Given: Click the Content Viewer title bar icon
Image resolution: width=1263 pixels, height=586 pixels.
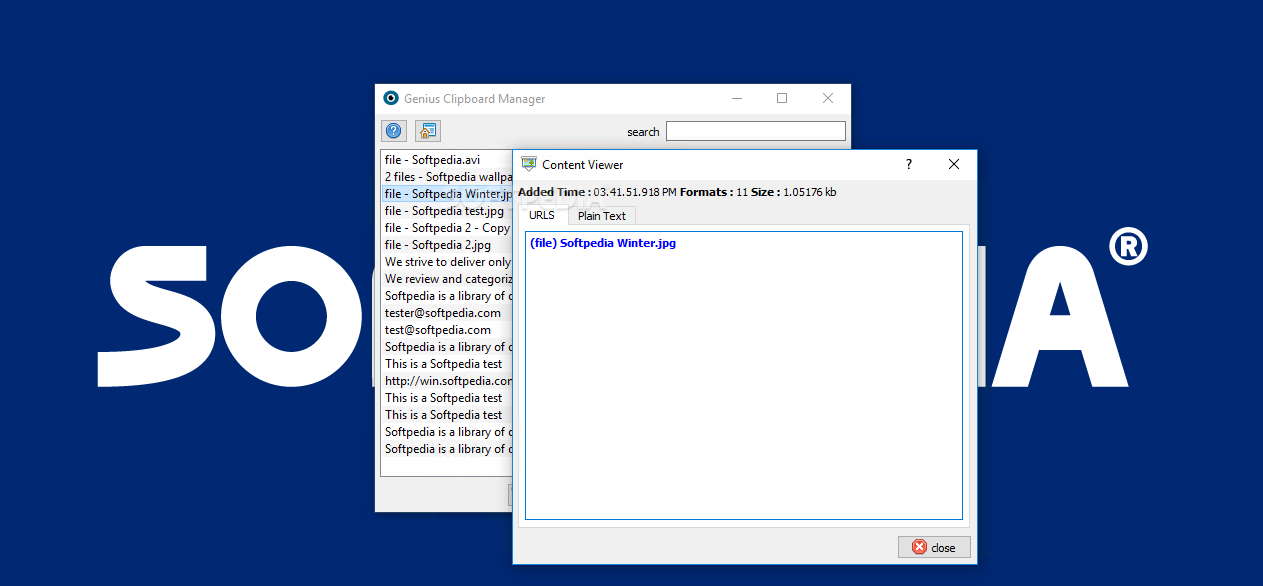Looking at the screenshot, I should tap(529, 164).
